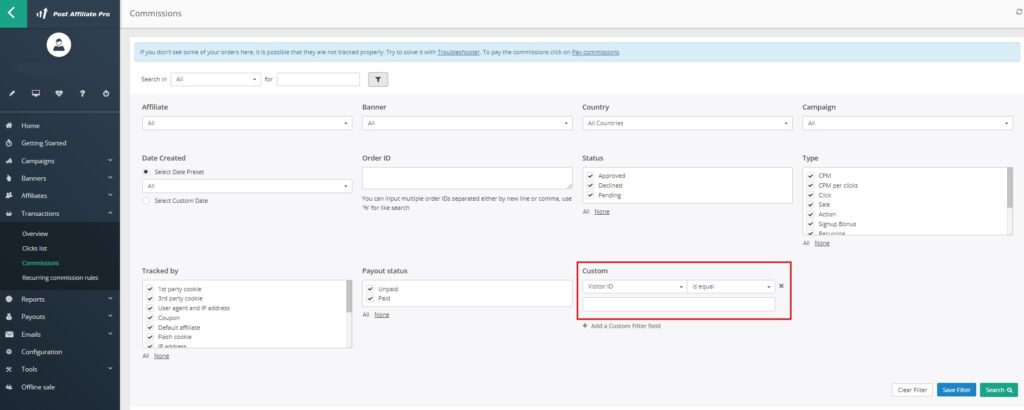Viewport: 1024px width, 410px height.
Task: Select the Select Custom Date radio button
Action: (146, 200)
